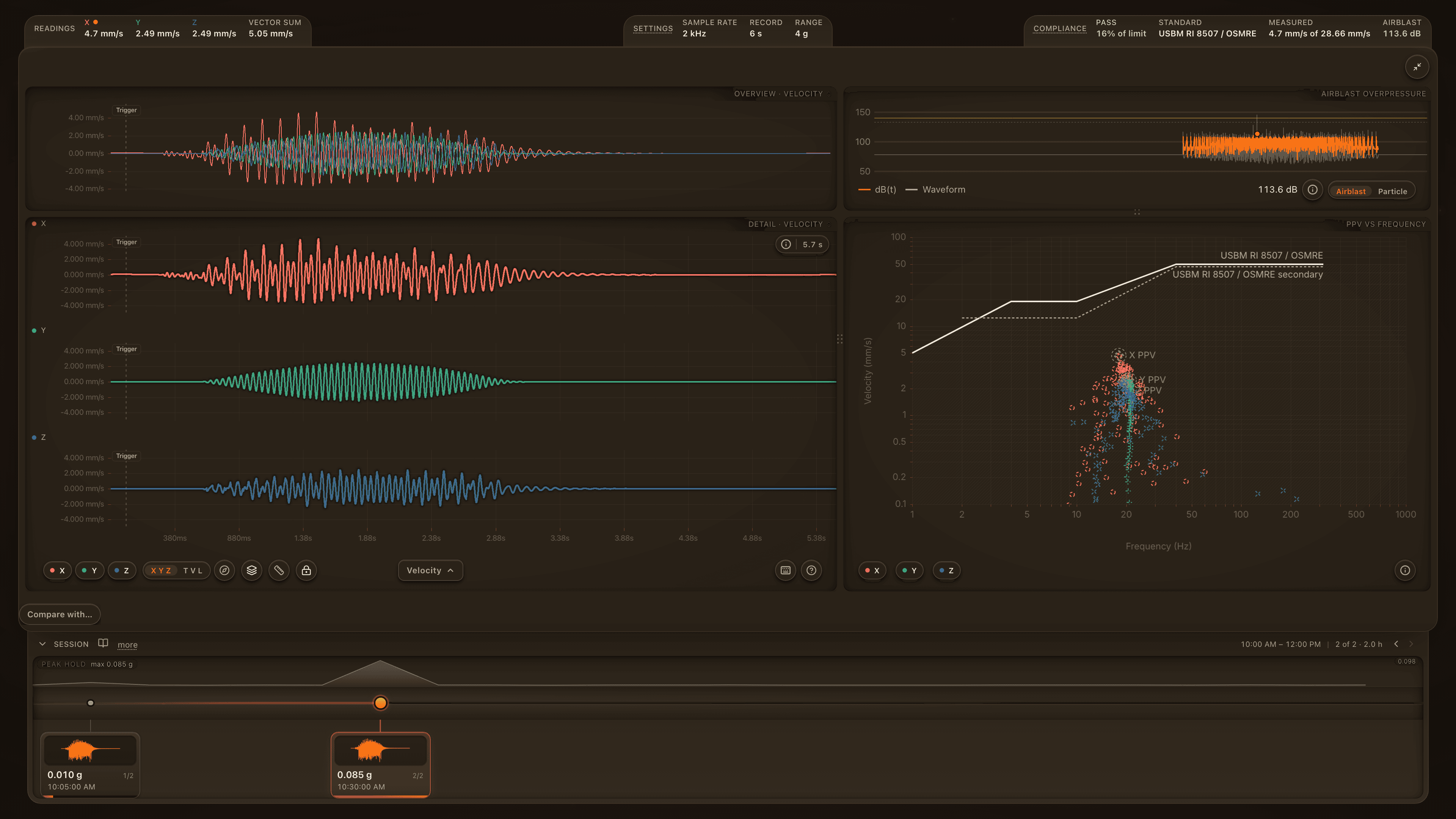Image resolution: width=1456 pixels, height=819 pixels.
Task: Click info icon next to 5.7 s
Action: (x=786, y=244)
